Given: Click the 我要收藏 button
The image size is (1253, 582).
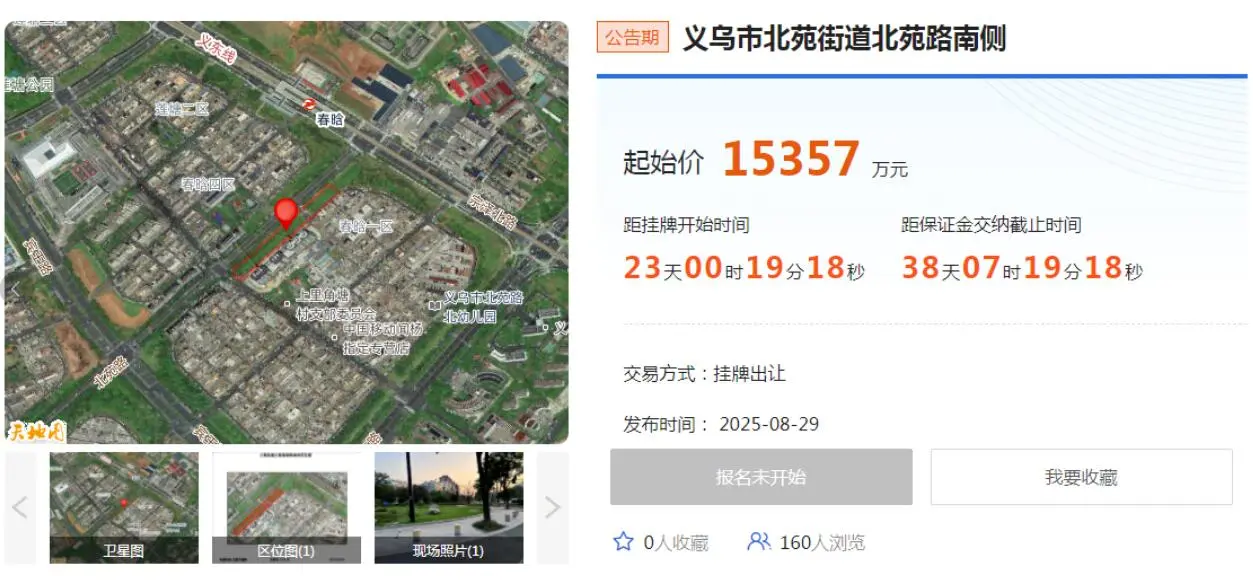Looking at the screenshot, I should coord(1081,477).
